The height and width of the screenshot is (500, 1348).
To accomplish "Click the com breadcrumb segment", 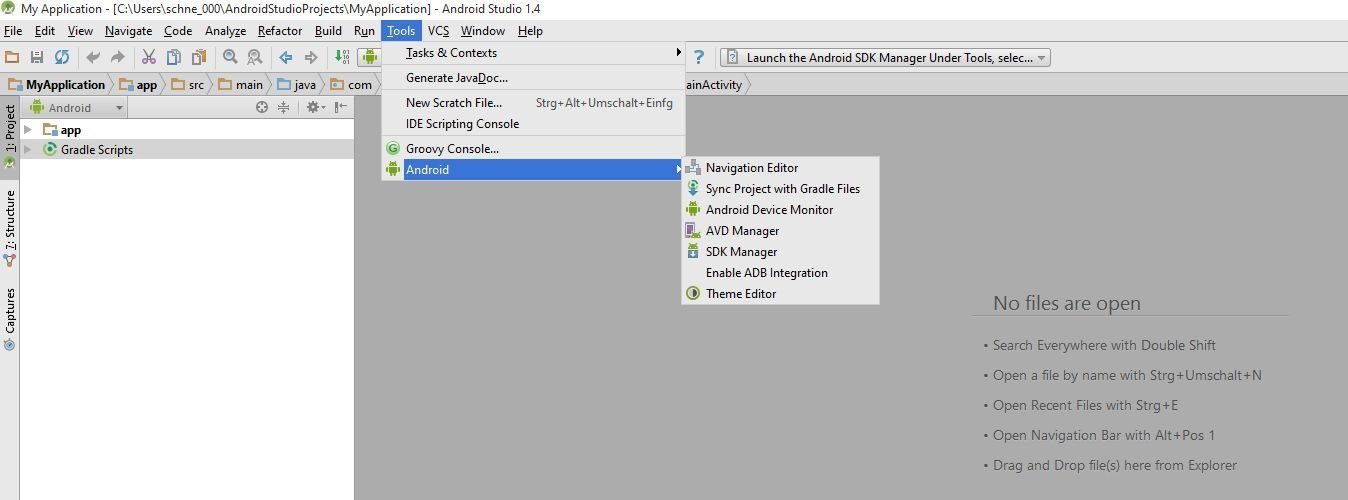I will click(x=351, y=85).
